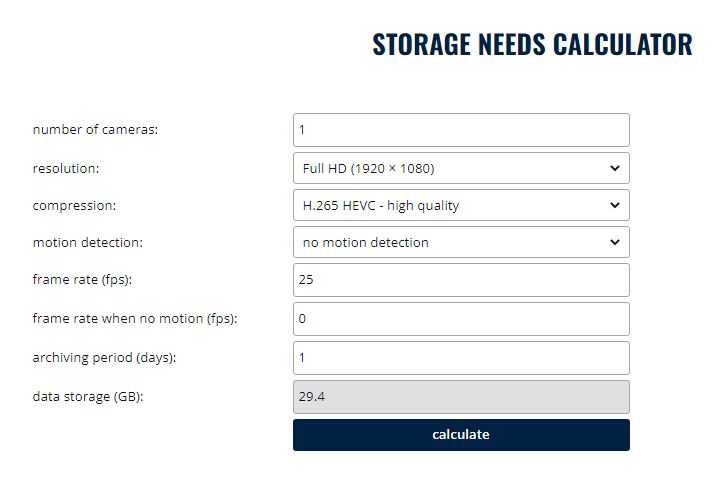Click the number of cameras input field
This screenshot has height=478, width=712.
click(x=461, y=130)
